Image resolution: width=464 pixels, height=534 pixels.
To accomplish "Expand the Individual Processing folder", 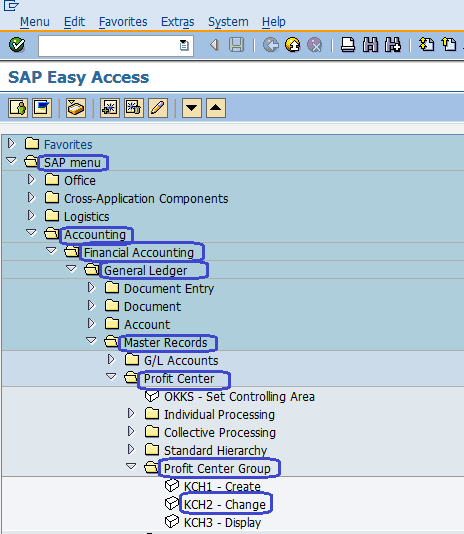I will coord(131,413).
